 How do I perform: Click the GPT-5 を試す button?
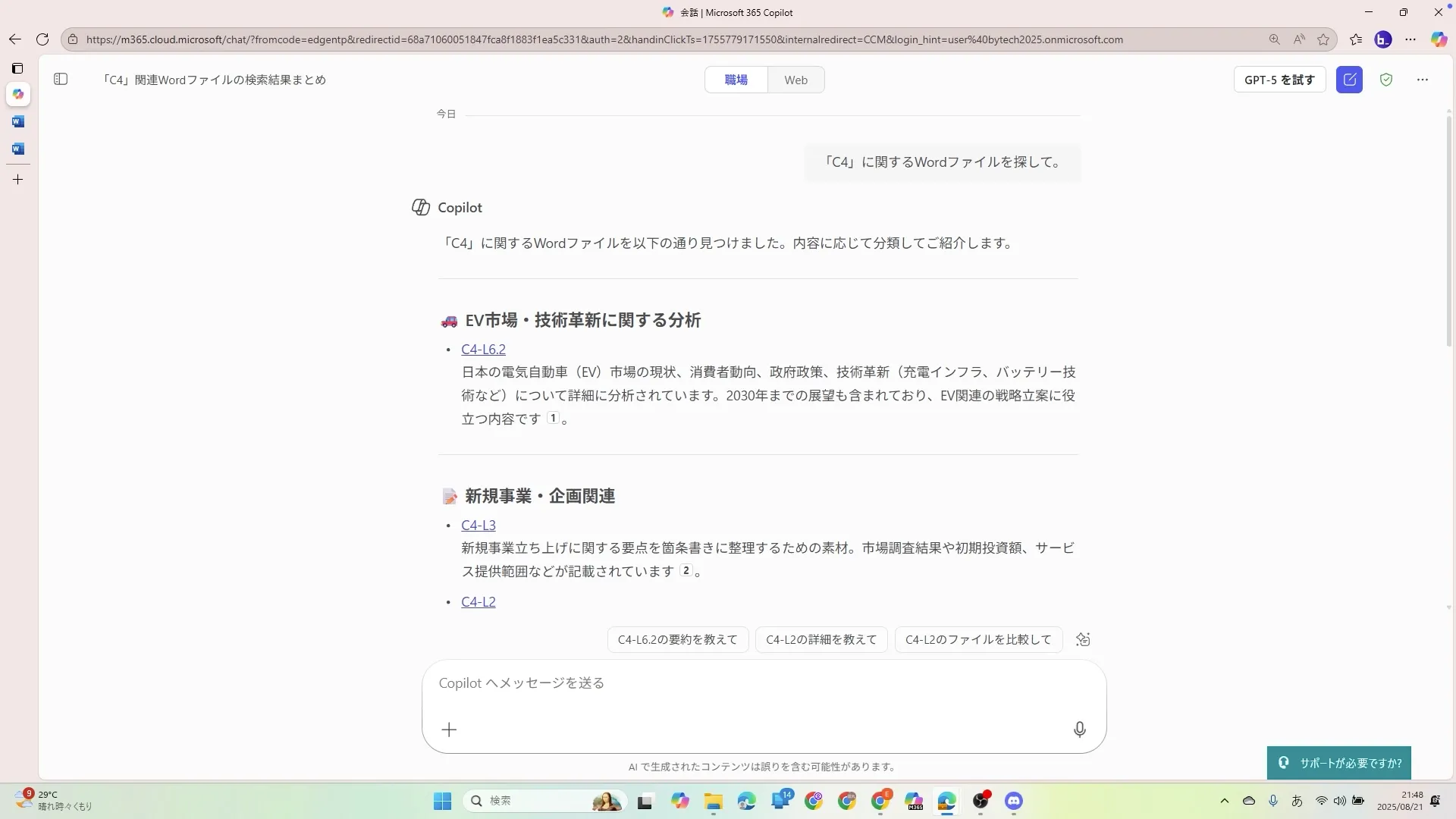(1279, 80)
